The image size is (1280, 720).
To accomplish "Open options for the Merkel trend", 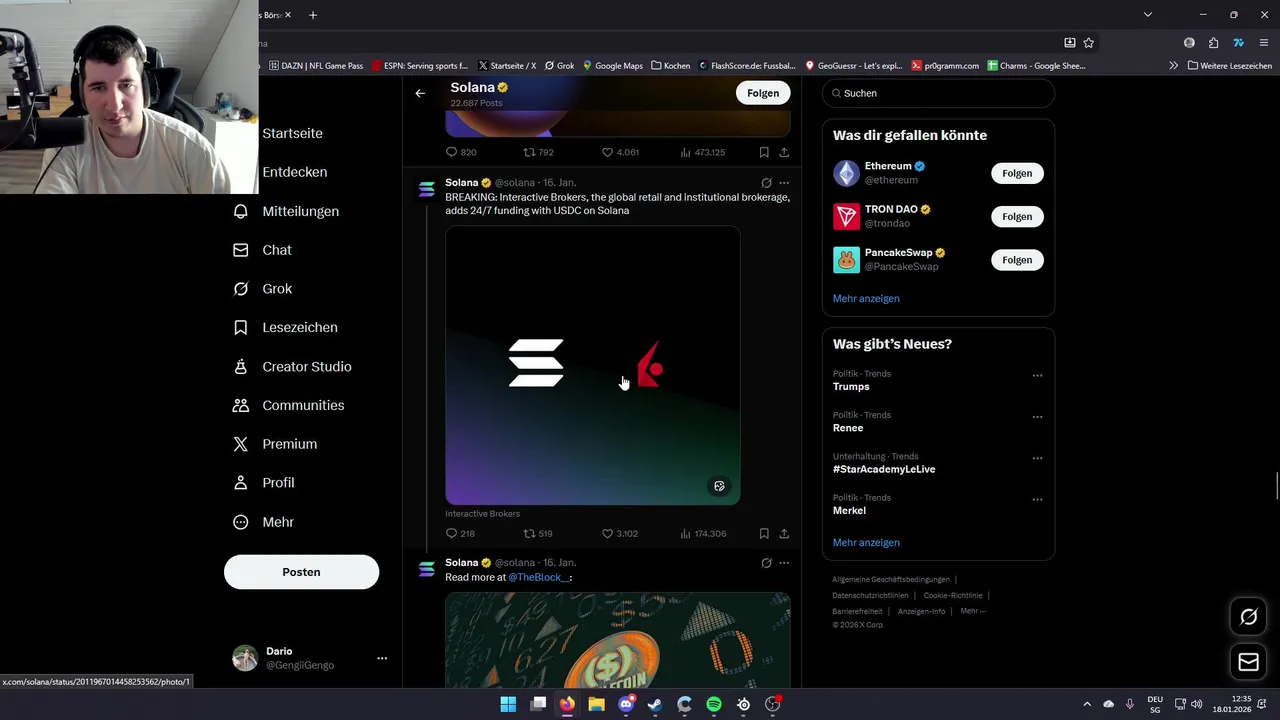I will (1037, 499).
